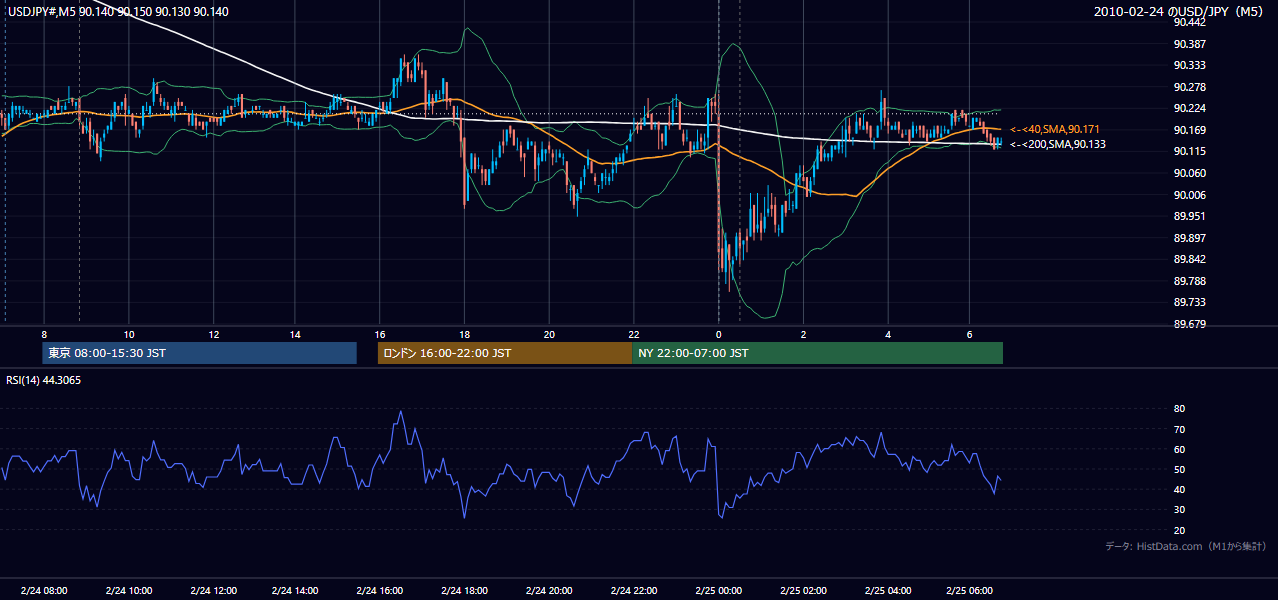Click RSI scale value 50

pyautogui.click(x=1180, y=469)
